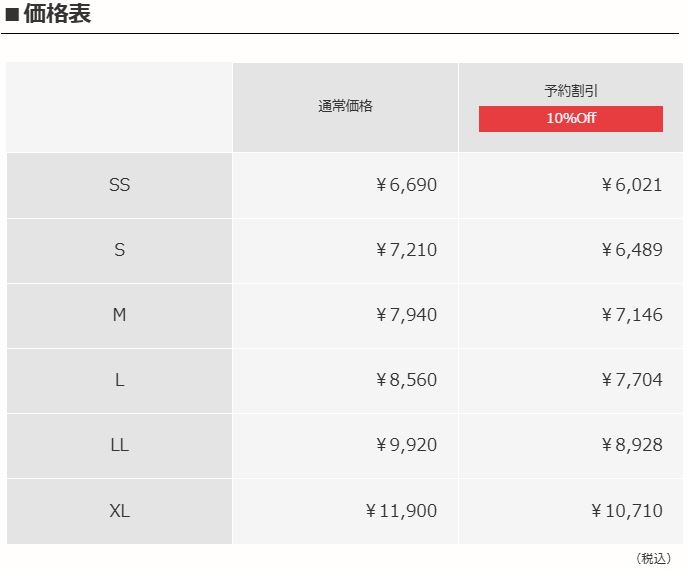This screenshot has width=689, height=570.
Task: Click the L discount price ¥7,704
Action: tap(631, 380)
